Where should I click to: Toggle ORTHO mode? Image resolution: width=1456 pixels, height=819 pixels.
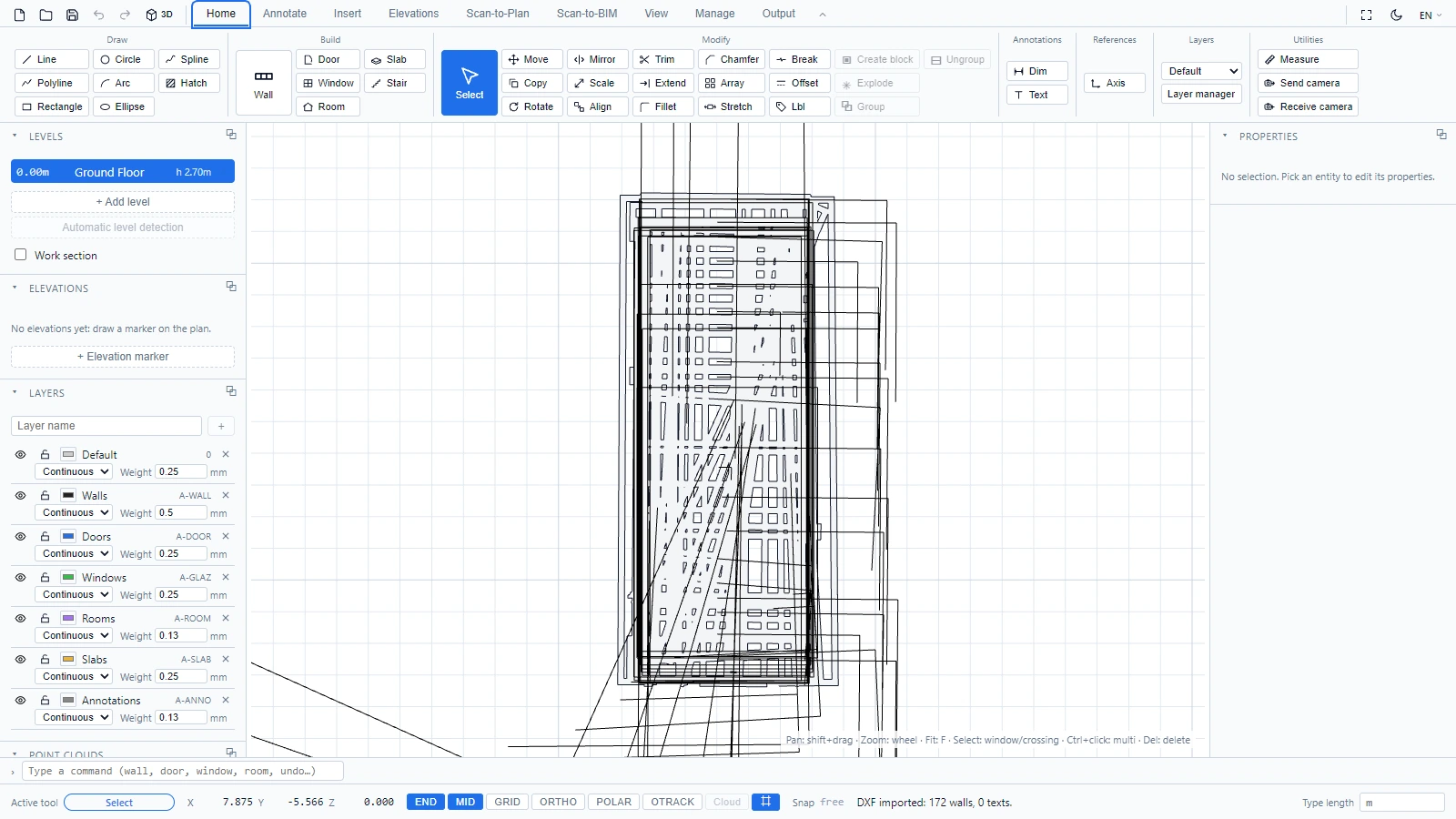(558, 802)
